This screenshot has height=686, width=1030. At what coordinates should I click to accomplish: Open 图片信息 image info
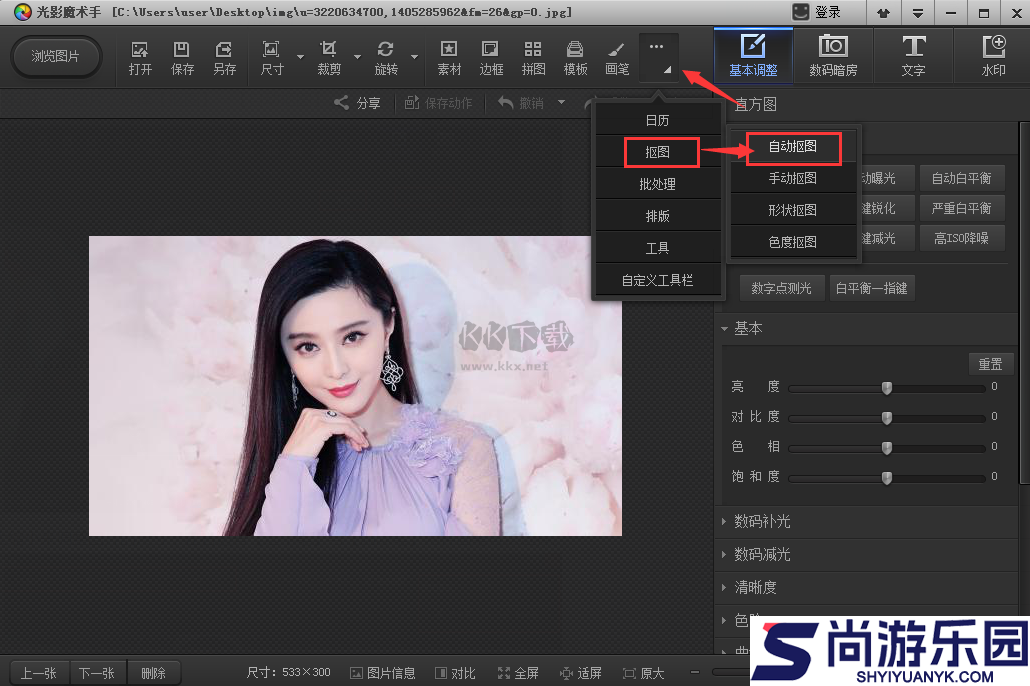[x=383, y=673]
